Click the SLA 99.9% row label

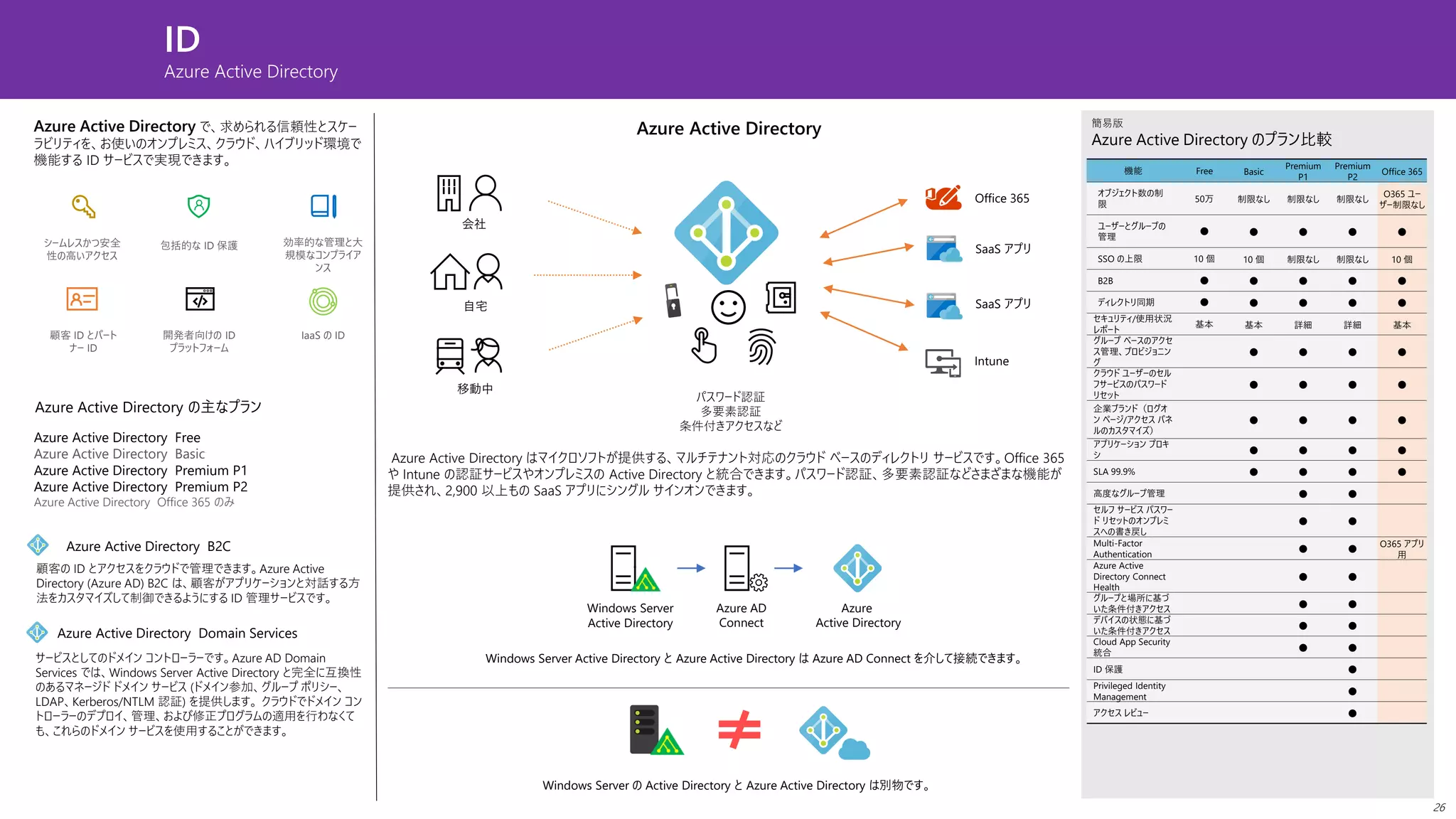coord(1114,471)
